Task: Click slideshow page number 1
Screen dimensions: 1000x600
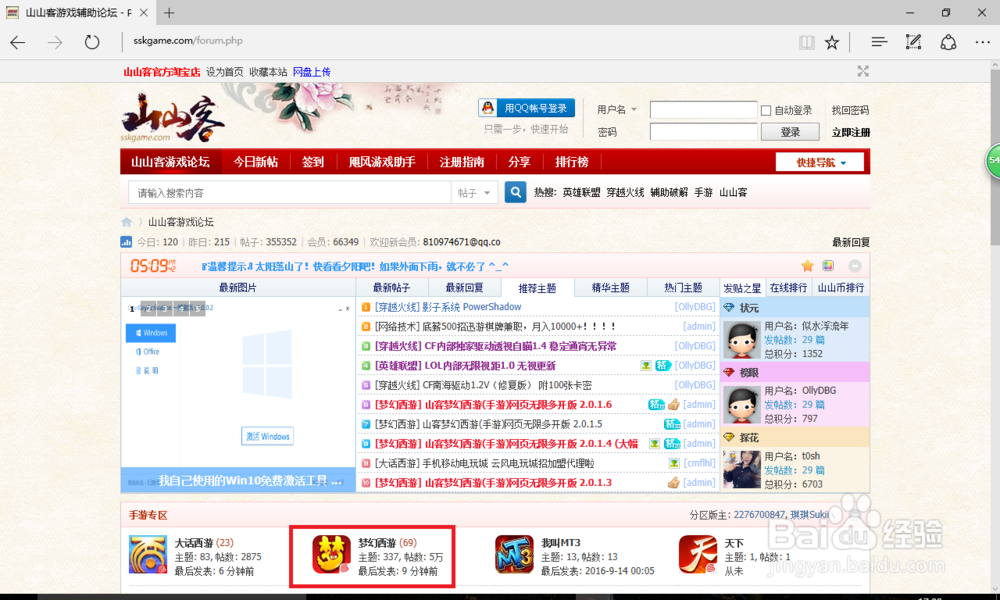Action: click(x=132, y=309)
